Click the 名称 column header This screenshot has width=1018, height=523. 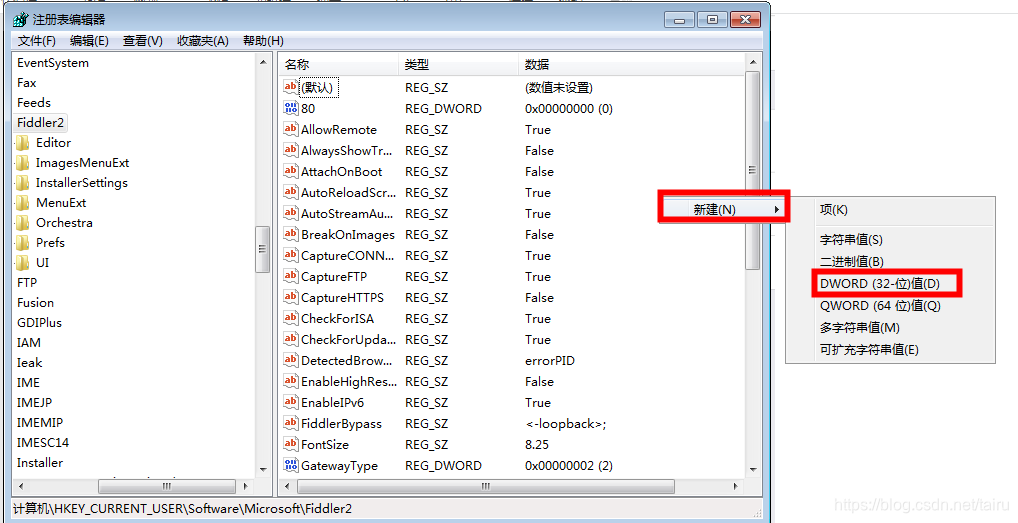point(339,64)
